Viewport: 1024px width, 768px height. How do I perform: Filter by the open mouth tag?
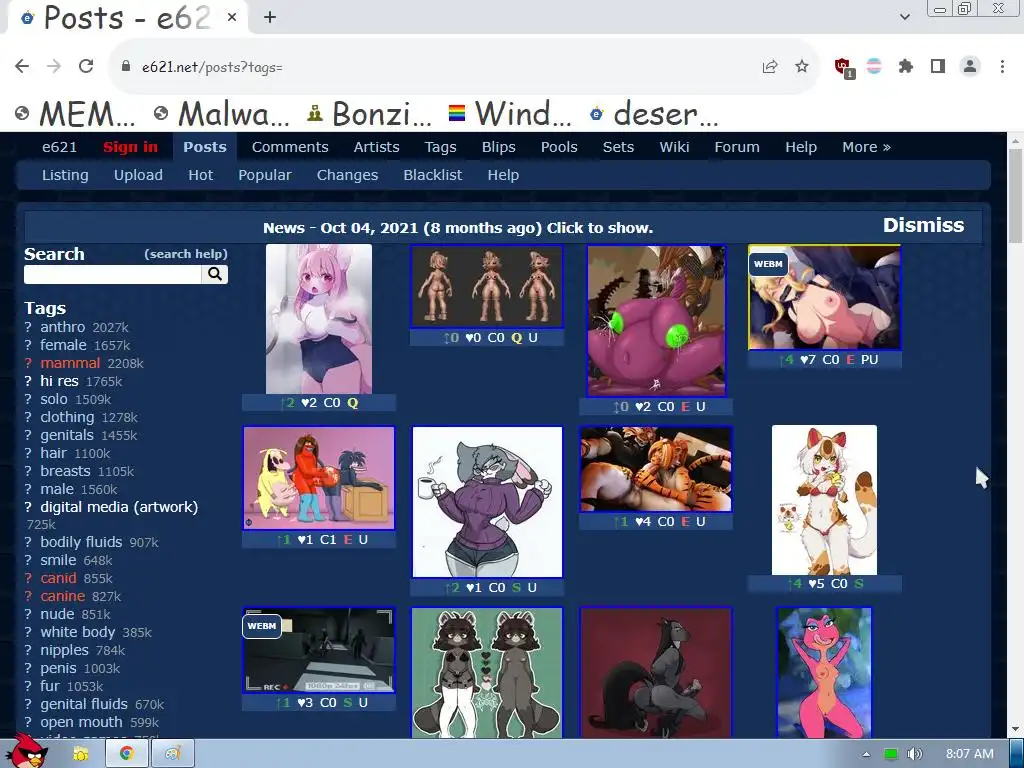click(x=81, y=722)
